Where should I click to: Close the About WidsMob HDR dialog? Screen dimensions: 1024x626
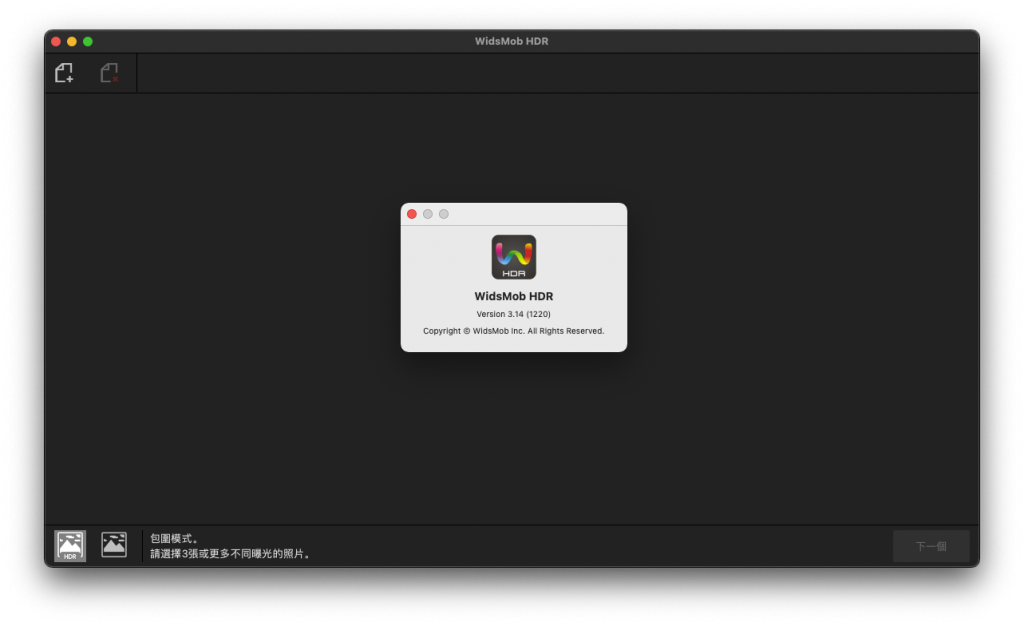click(x=411, y=214)
